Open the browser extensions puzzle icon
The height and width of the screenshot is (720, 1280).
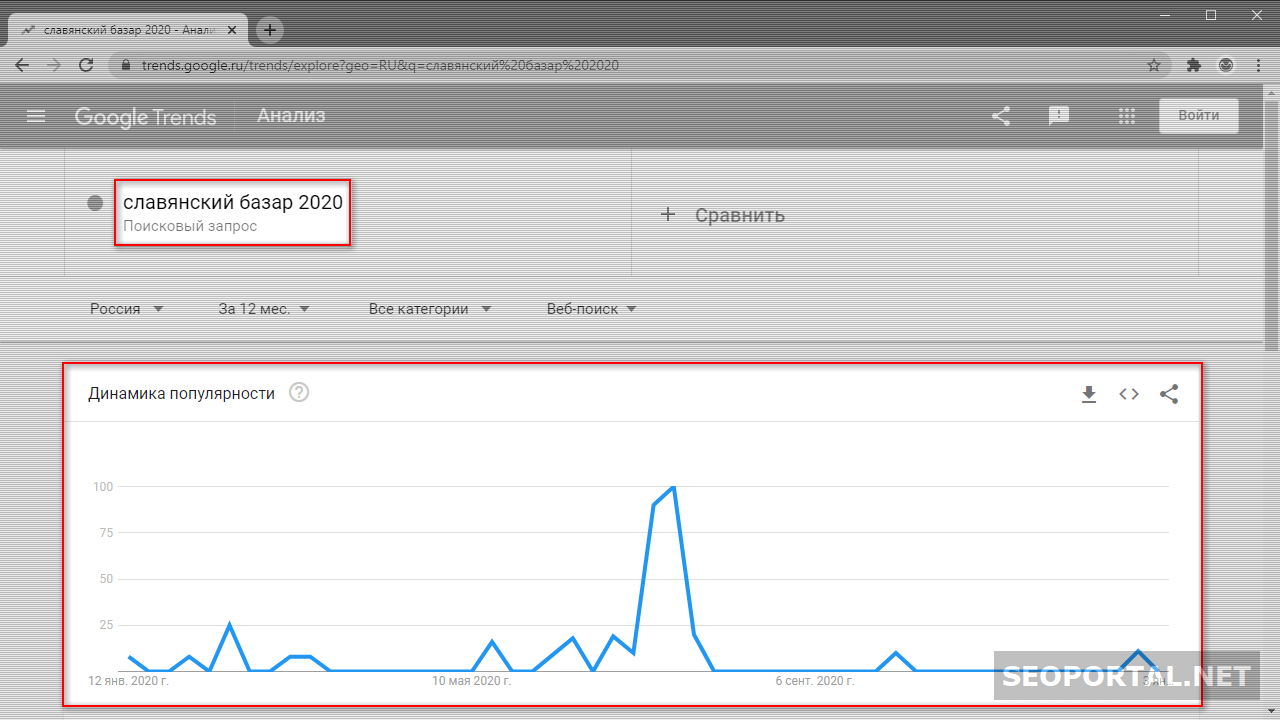point(1193,65)
